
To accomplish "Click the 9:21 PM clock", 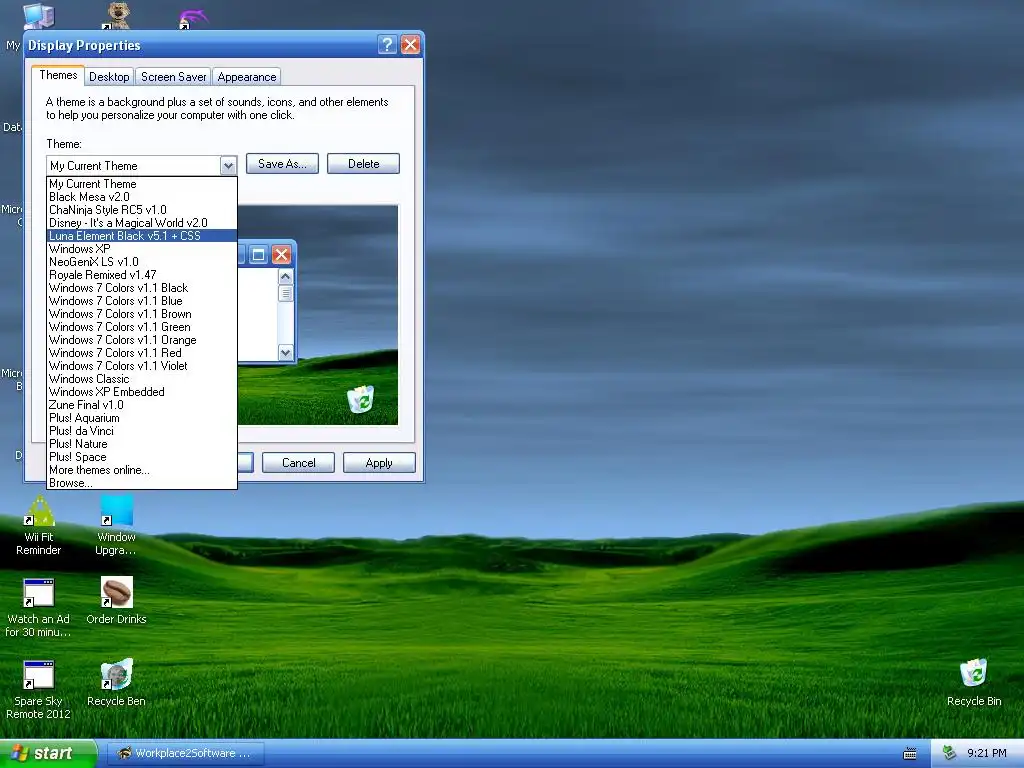I will coord(987,753).
